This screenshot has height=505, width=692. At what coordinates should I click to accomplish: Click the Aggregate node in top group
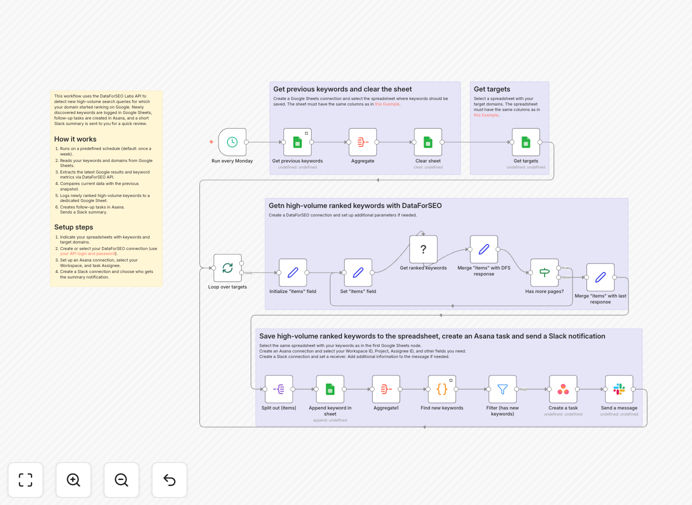click(363, 142)
